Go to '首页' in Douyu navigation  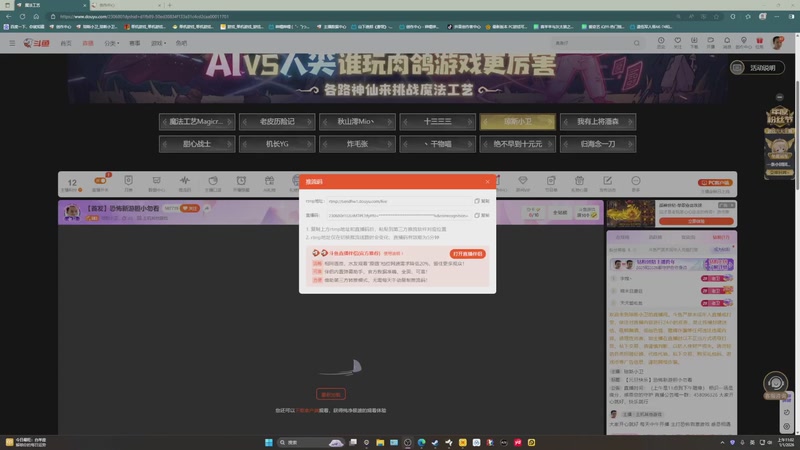coord(66,43)
